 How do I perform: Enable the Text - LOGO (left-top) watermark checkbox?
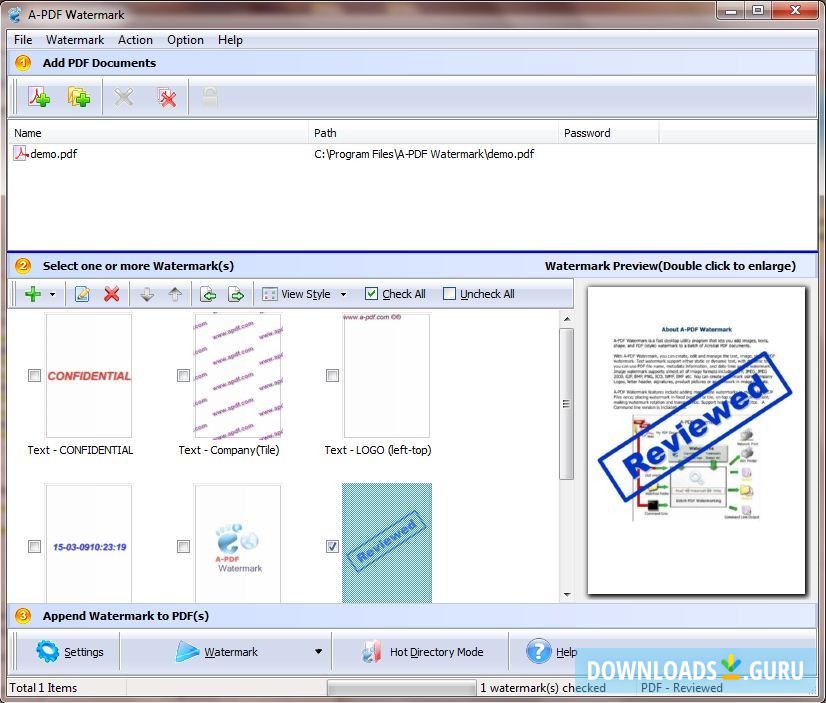pos(332,375)
